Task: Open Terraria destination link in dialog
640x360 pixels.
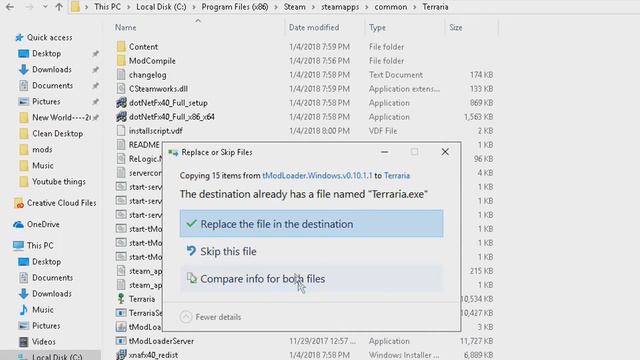Action: coord(397,176)
